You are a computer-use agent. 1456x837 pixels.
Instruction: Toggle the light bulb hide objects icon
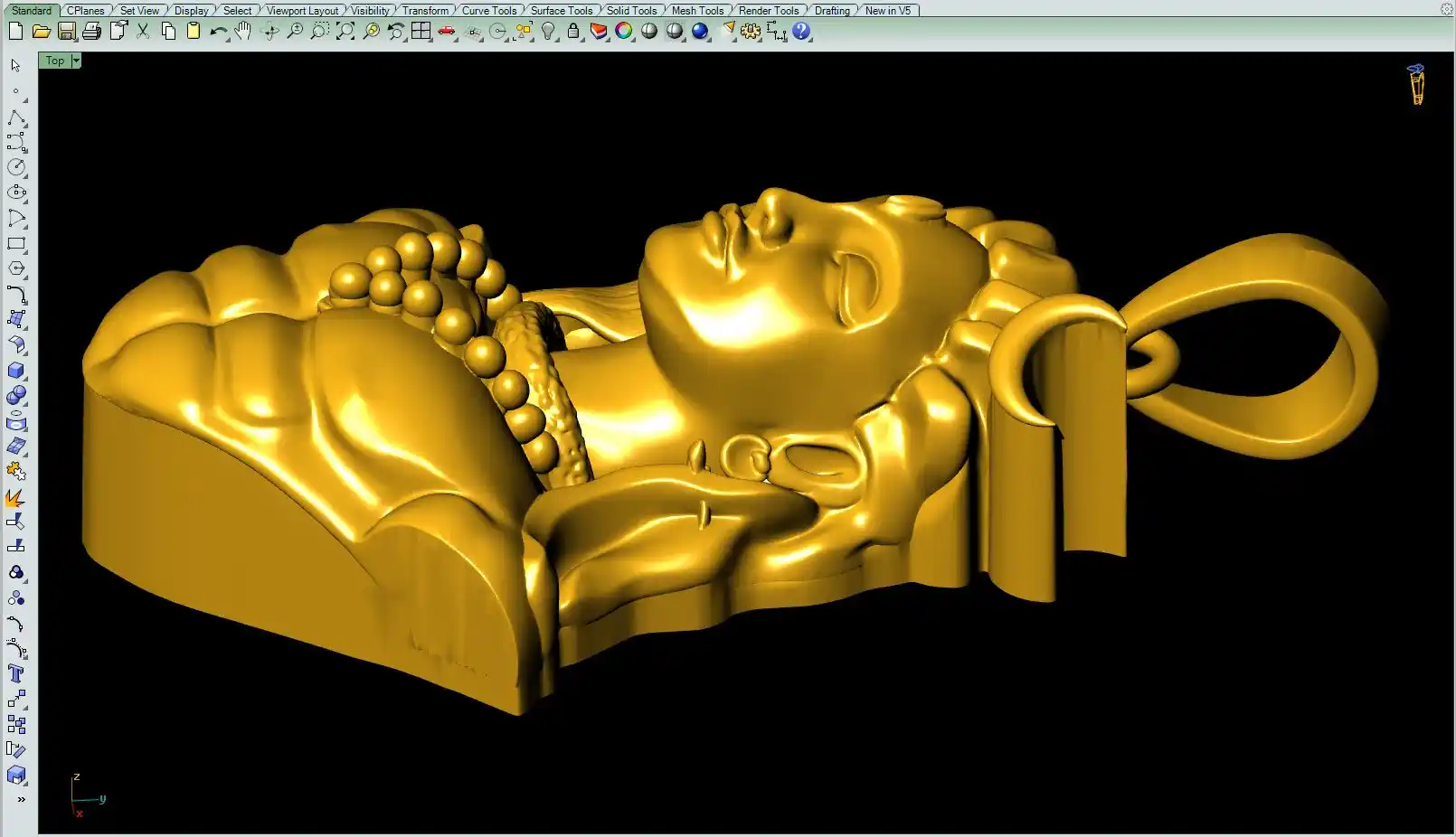tap(548, 32)
